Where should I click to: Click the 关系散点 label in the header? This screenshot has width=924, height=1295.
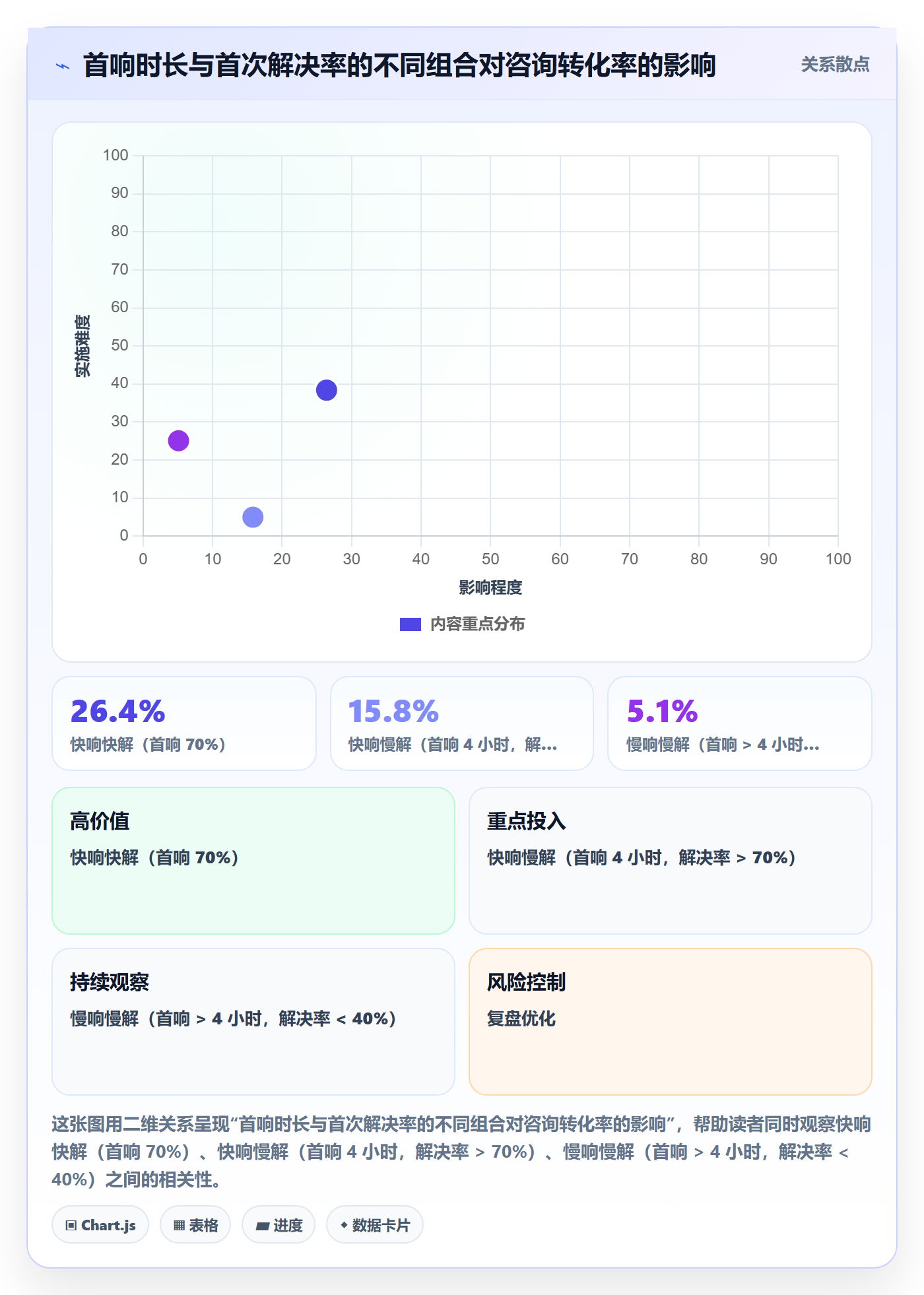coord(835,65)
